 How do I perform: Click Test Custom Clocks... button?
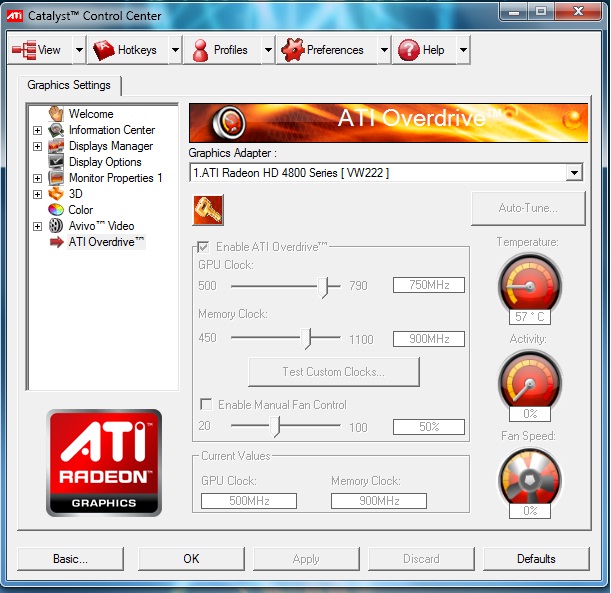pyautogui.click(x=334, y=372)
